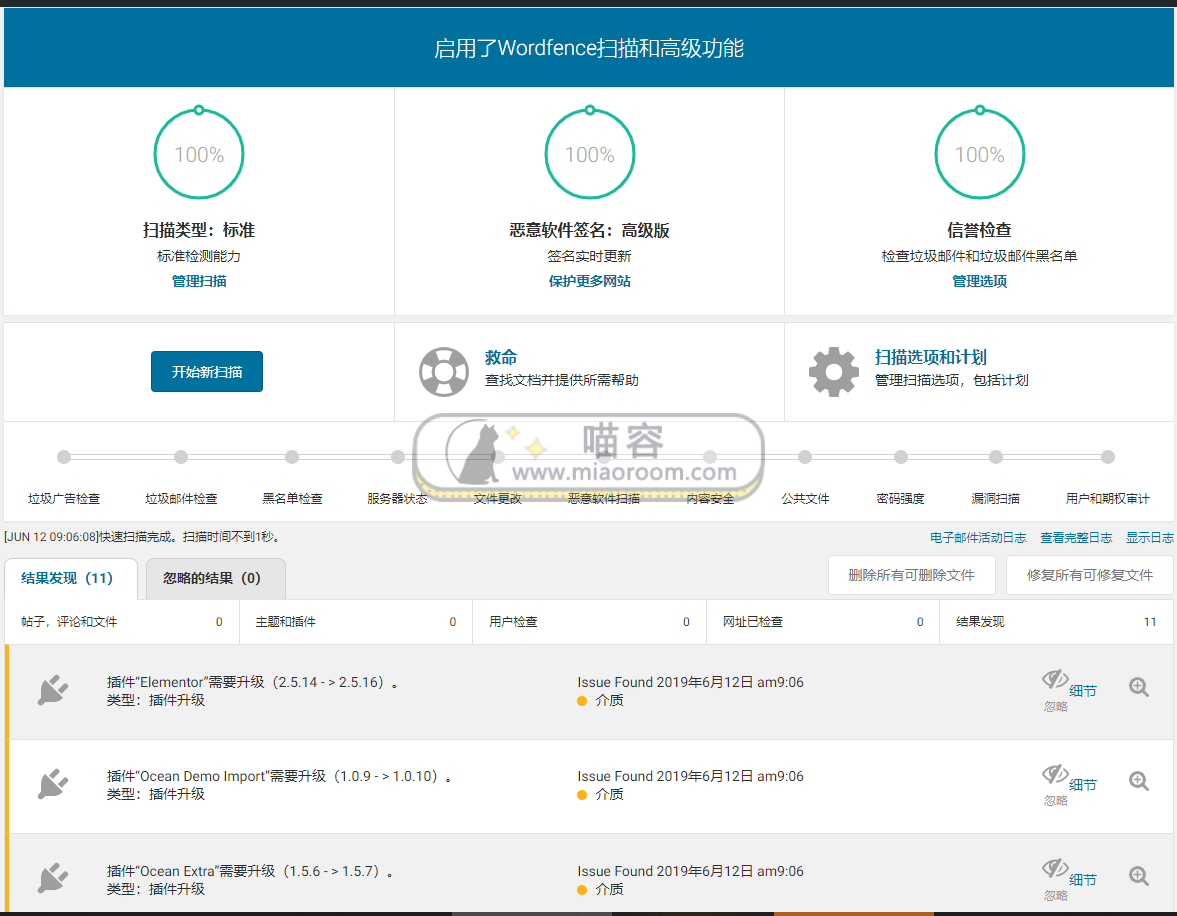Click the 恶意软件签名 100% progress circle
Screen dimensions: 1177x916
pos(590,153)
